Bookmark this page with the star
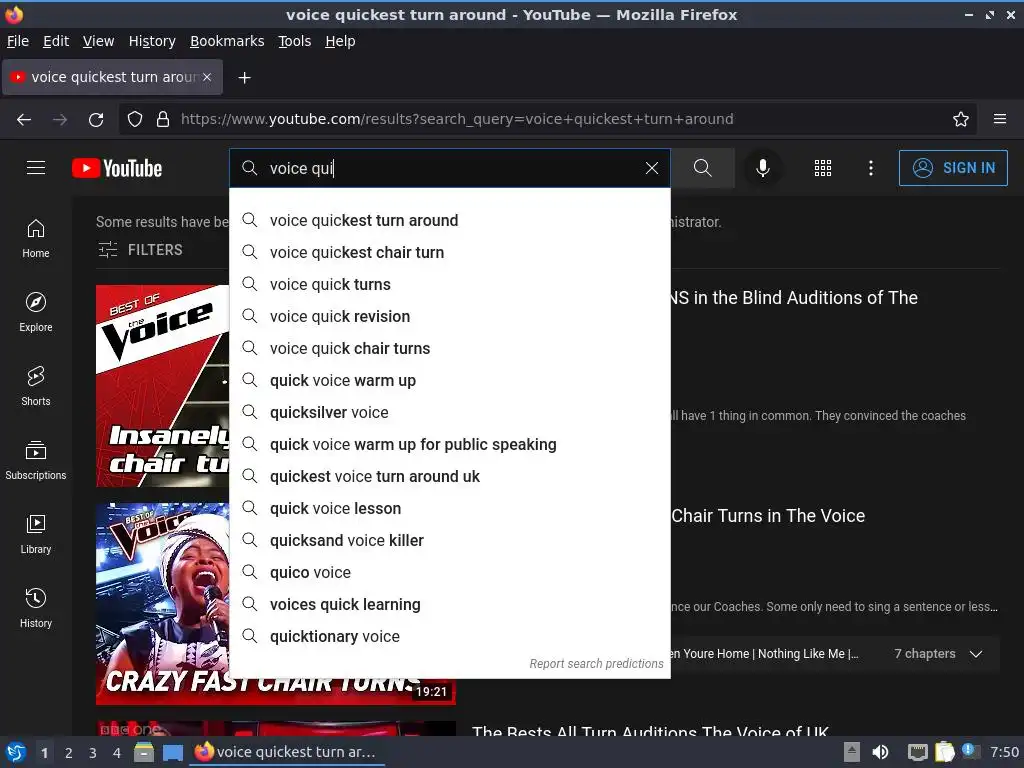 [x=961, y=119]
